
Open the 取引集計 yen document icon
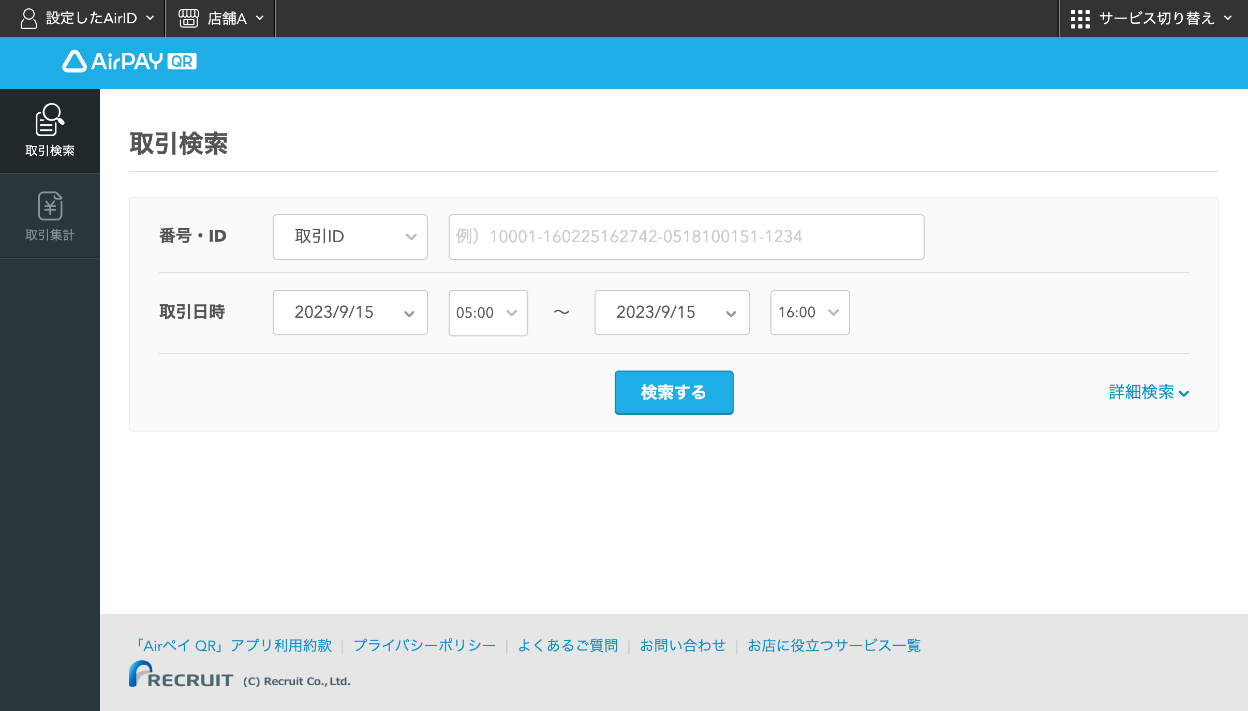(50, 206)
